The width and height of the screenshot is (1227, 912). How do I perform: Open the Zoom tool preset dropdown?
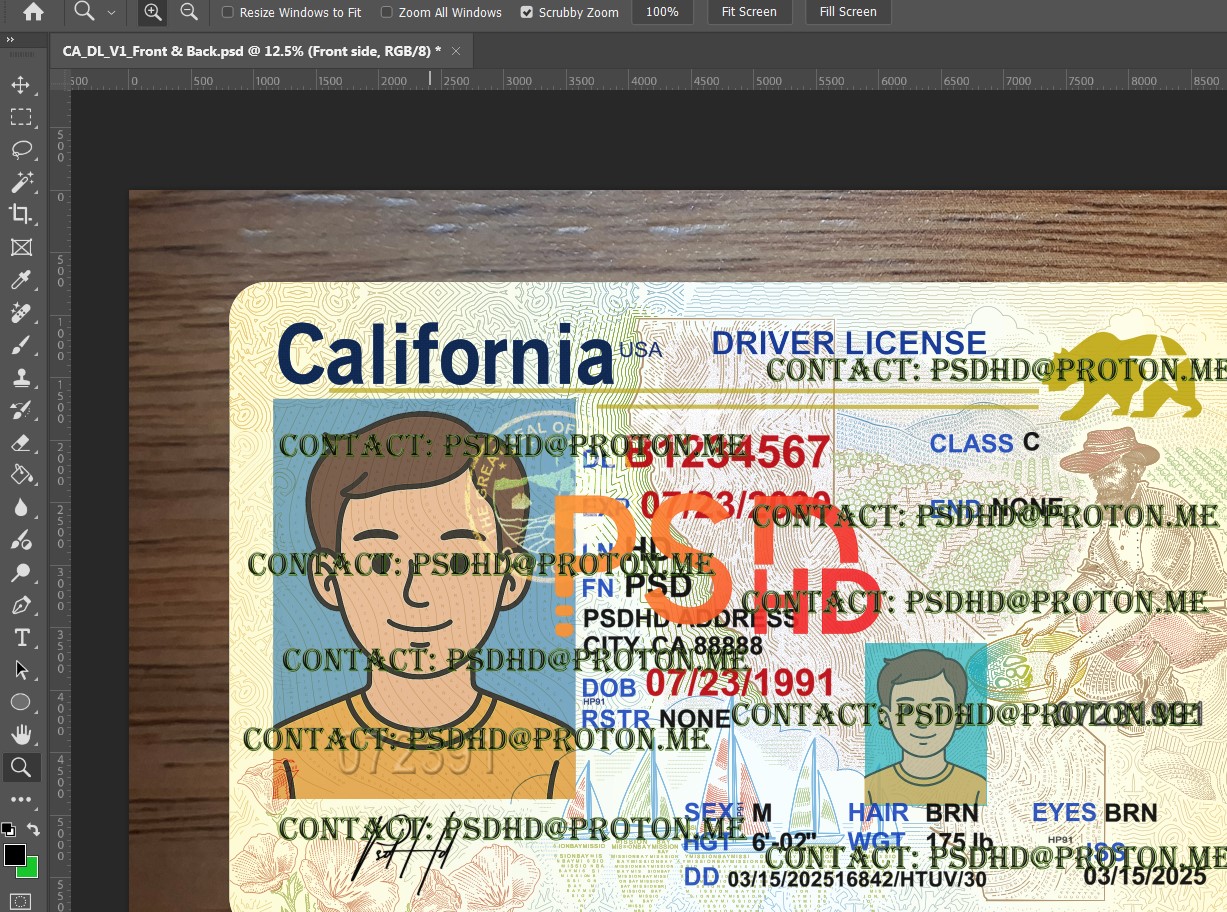(112, 12)
